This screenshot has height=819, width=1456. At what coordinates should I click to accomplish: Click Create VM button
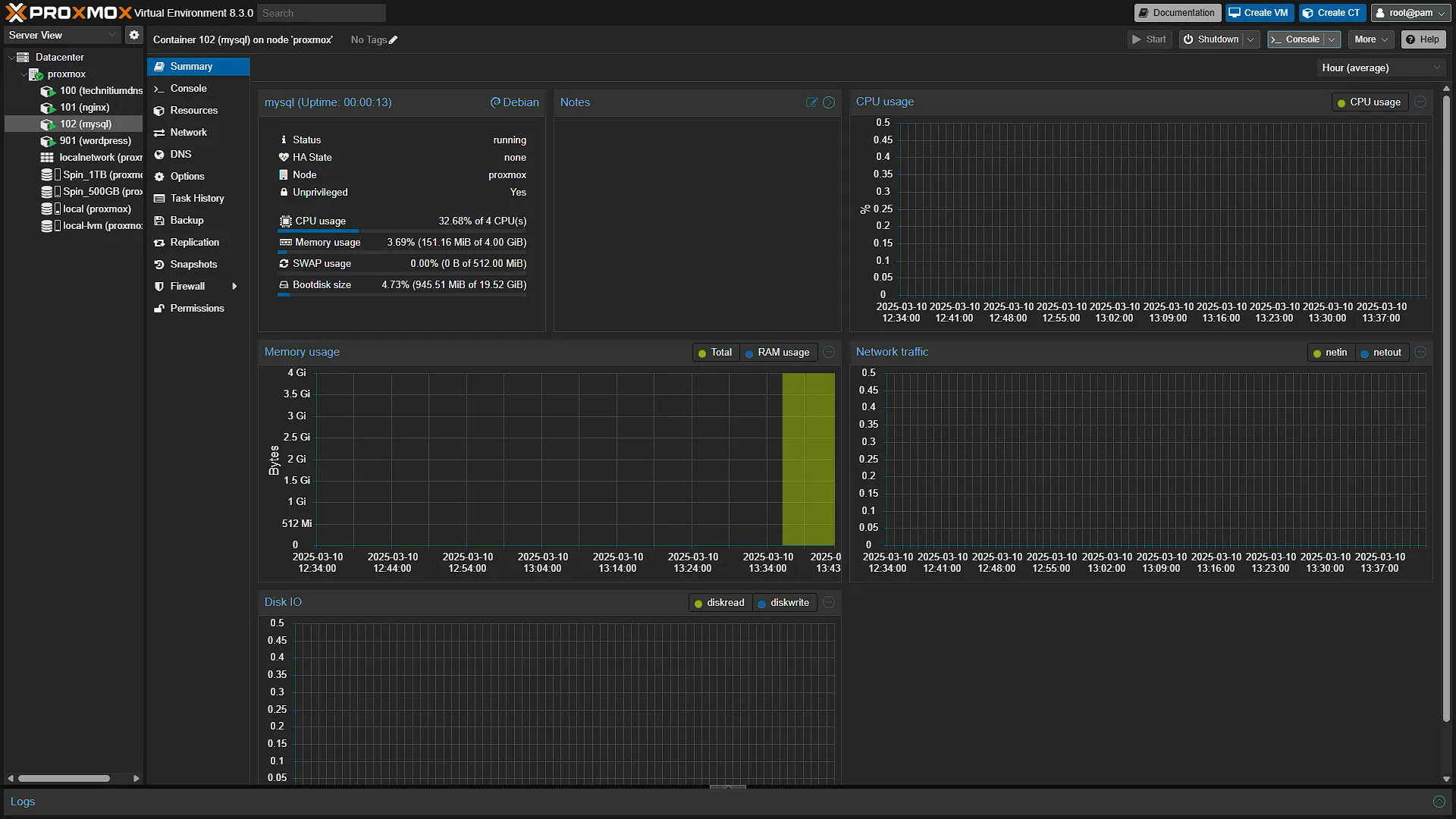point(1259,13)
